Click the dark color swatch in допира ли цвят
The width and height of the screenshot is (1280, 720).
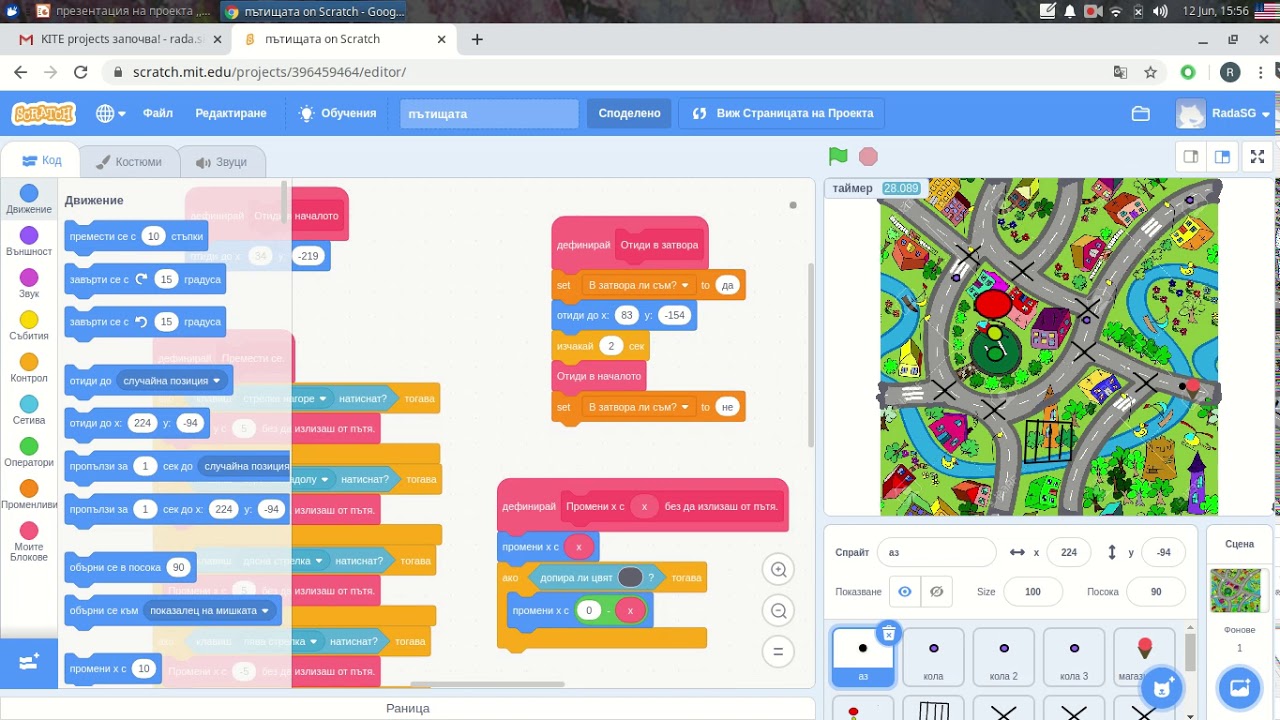click(630, 577)
